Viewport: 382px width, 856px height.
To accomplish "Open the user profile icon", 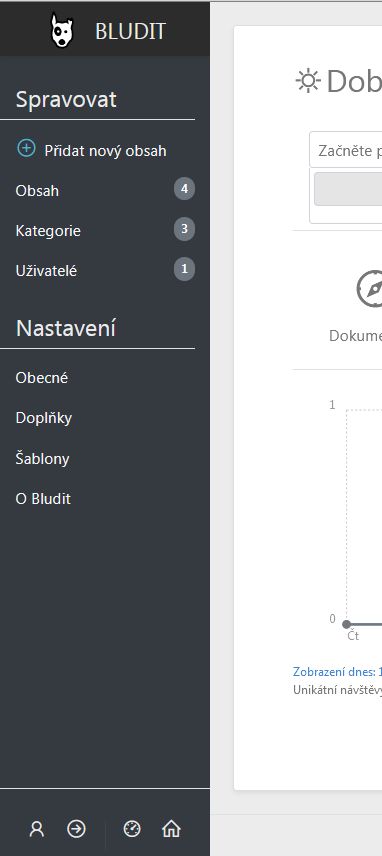I will pos(37,829).
